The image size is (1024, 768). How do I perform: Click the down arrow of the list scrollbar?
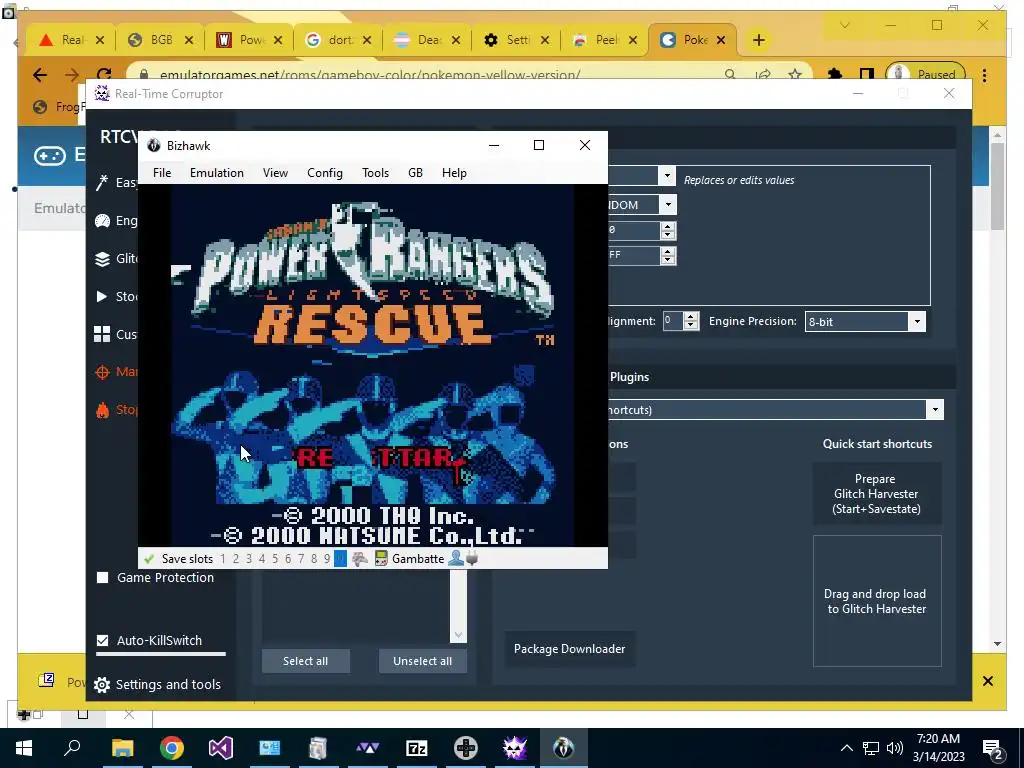[x=458, y=635]
